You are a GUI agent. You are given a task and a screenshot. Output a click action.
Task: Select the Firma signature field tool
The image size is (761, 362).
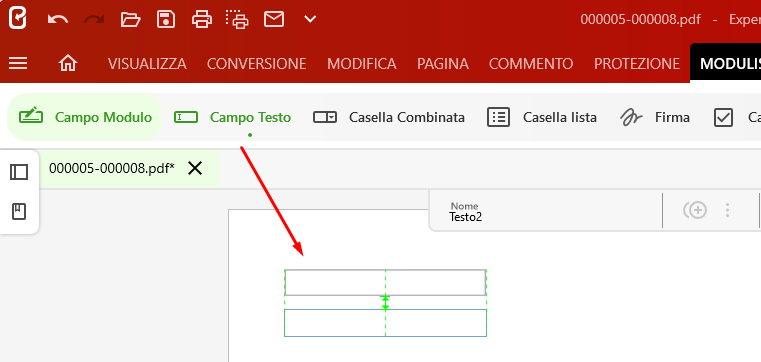tap(655, 117)
